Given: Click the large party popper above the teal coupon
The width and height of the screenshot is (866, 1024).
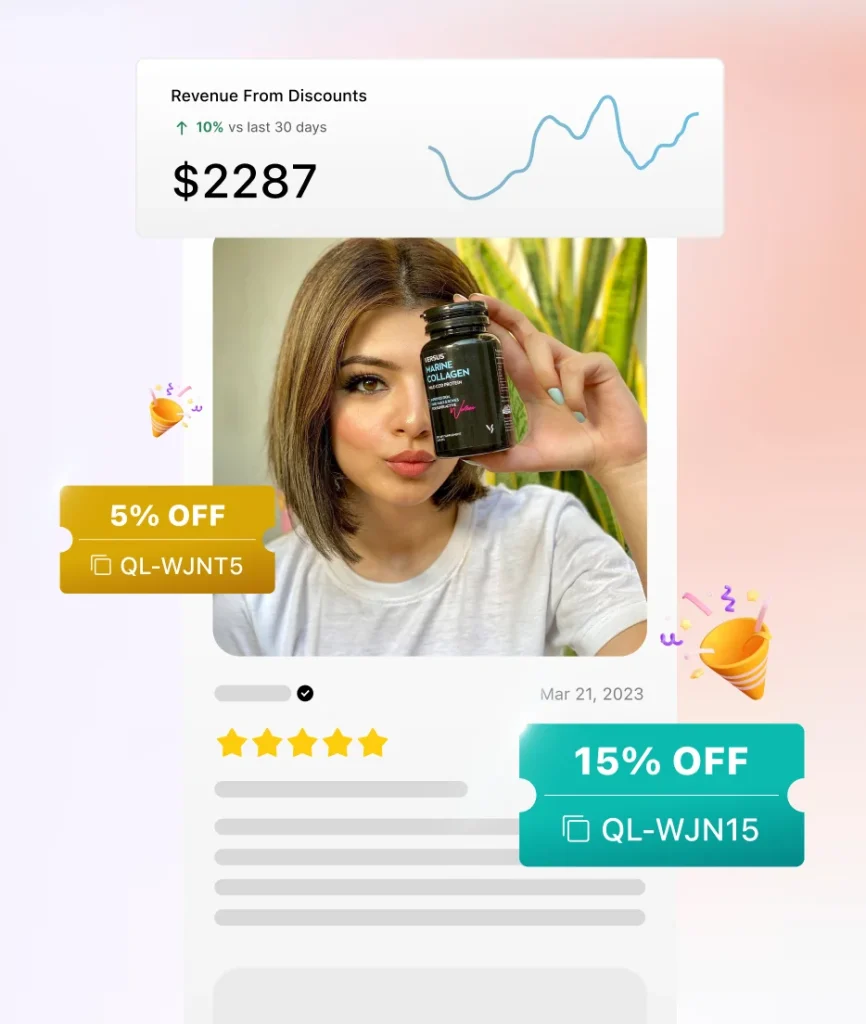Looking at the screenshot, I should [x=720, y=641].
